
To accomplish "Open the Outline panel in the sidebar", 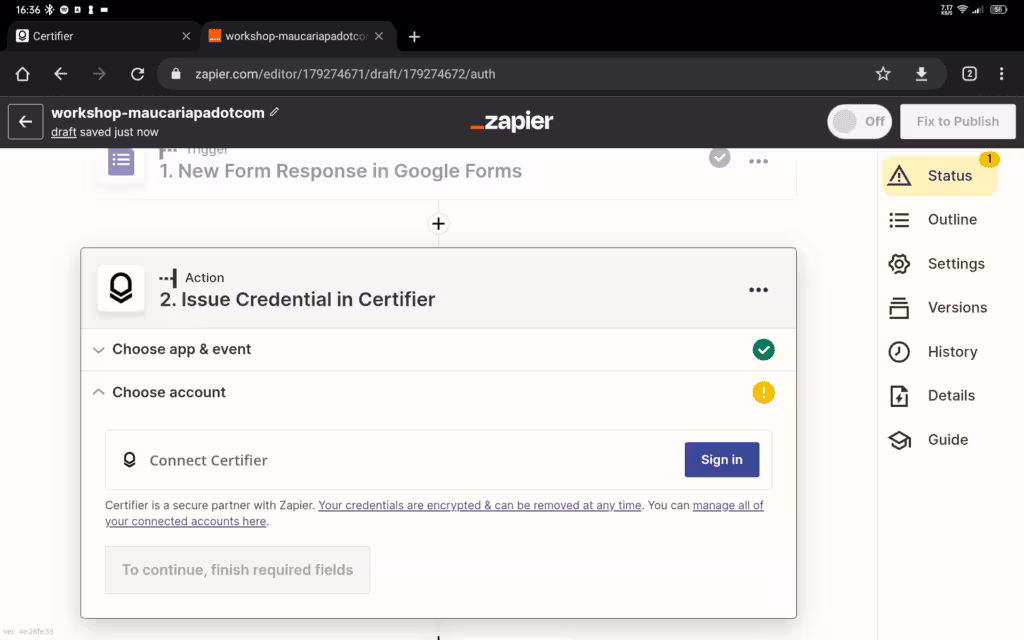I will pos(933,219).
